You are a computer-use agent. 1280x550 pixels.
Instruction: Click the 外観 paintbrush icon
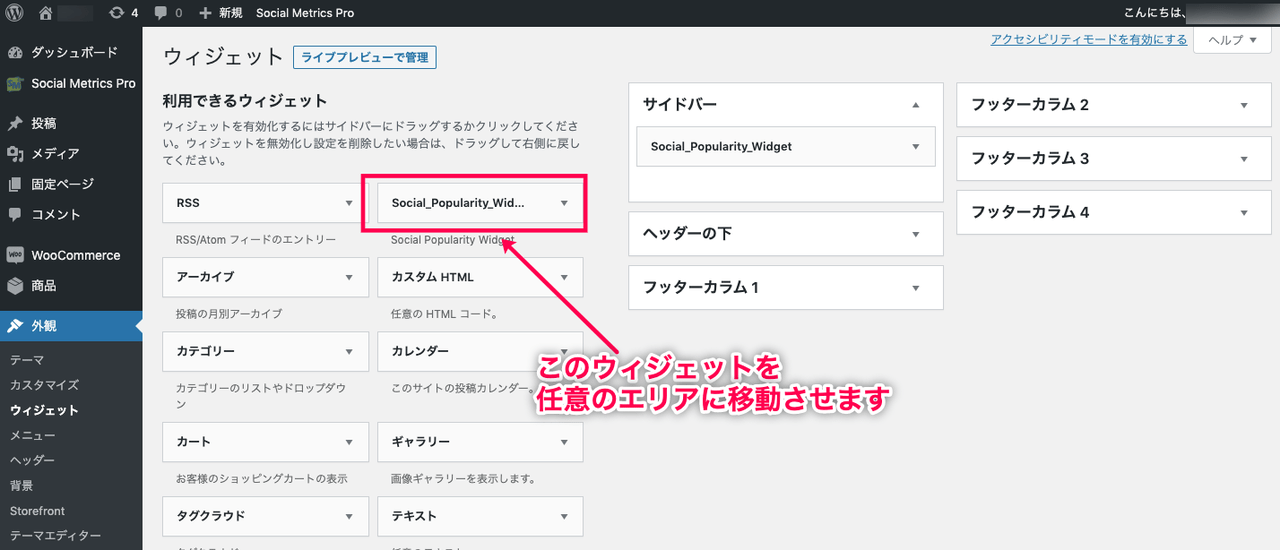(15, 326)
